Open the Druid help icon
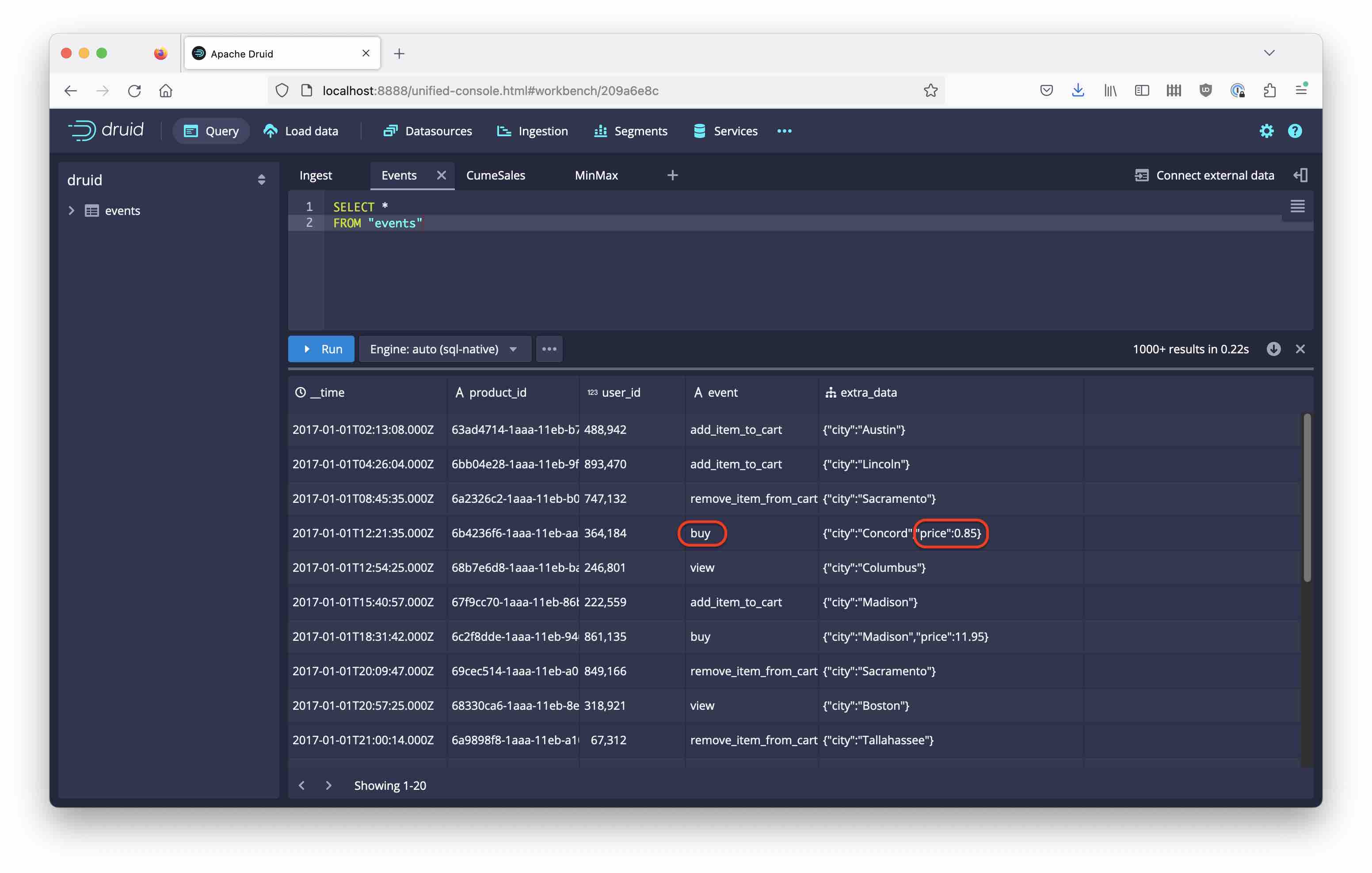1372x873 pixels. [1294, 130]
